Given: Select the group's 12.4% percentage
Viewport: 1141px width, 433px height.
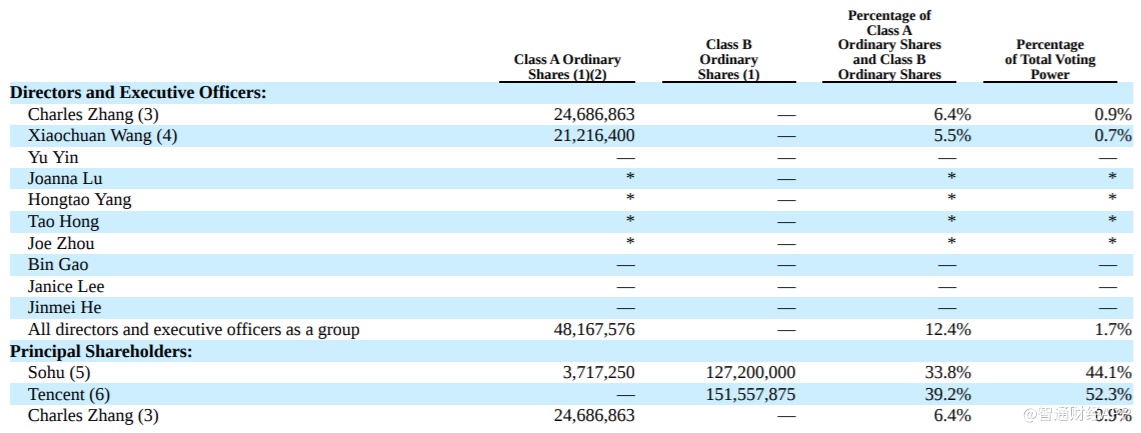Looking at the screenshot, I should pos(947,330).
